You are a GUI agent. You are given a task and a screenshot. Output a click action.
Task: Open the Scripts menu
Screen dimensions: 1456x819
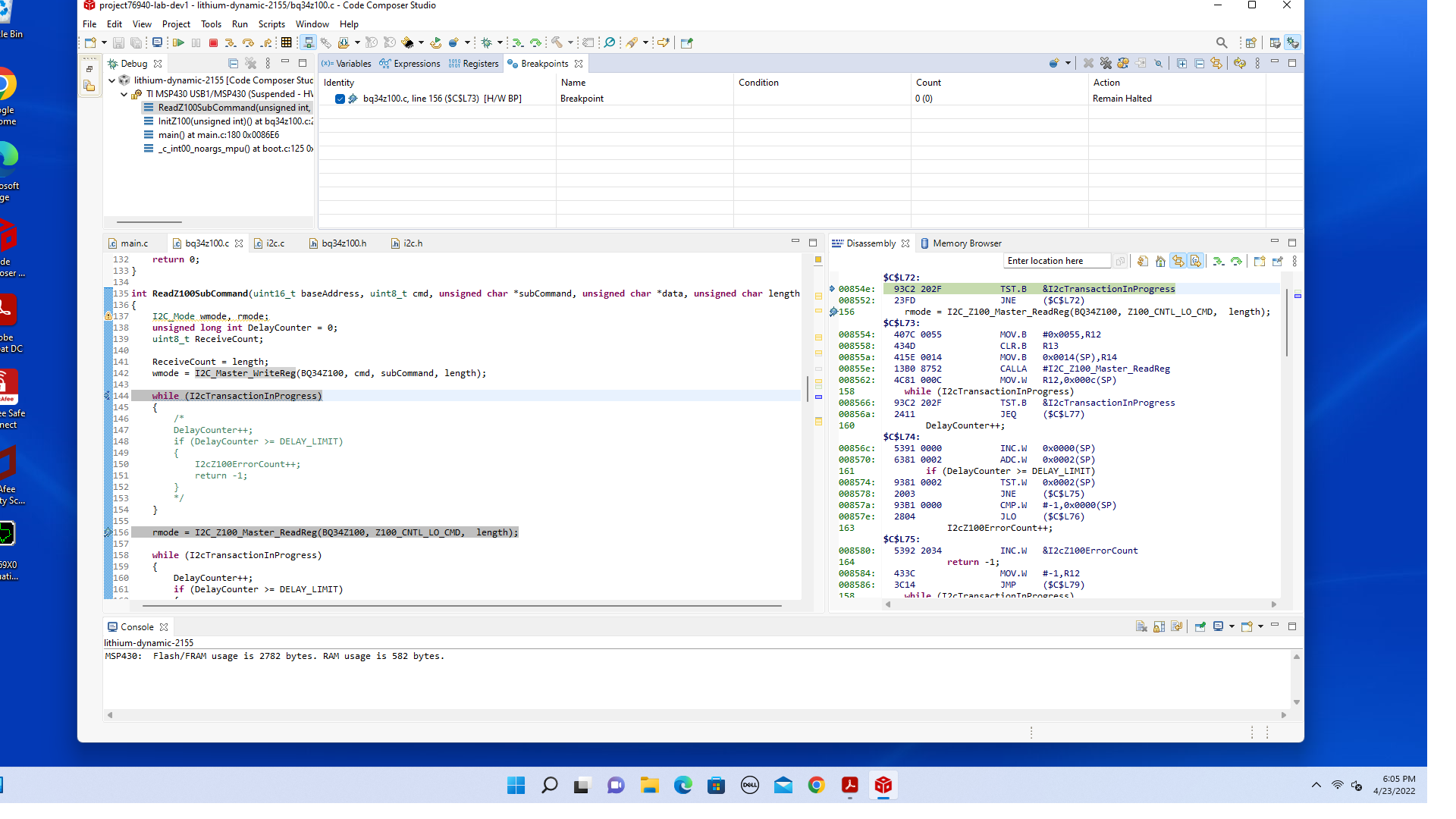tap(271, 24)
